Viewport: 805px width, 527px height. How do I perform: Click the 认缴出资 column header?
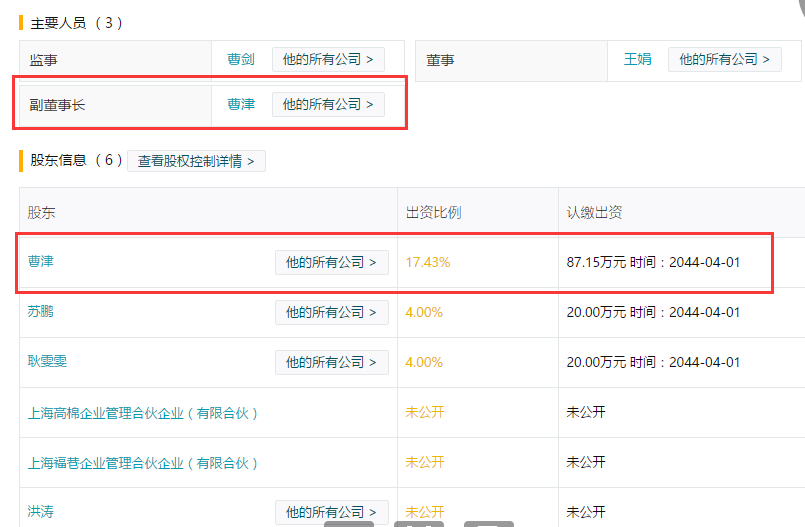[x=595, y=213]
